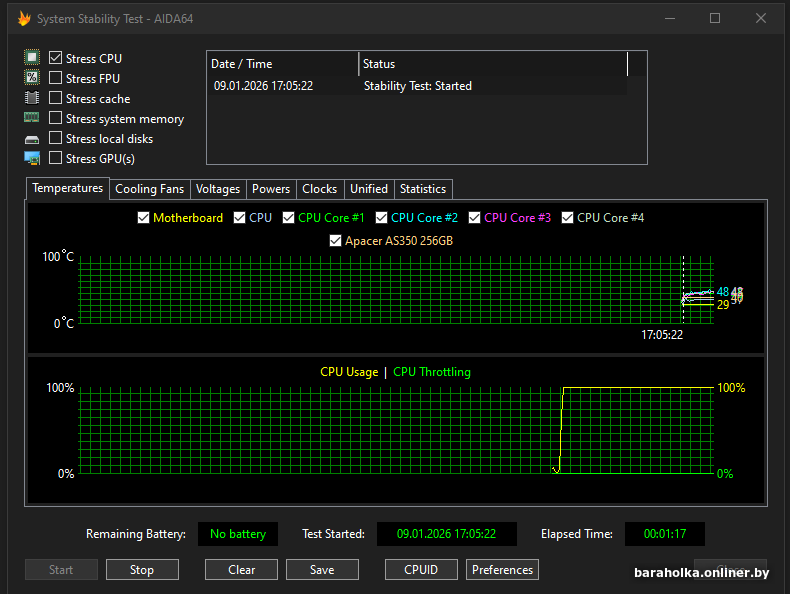Click the FPU icon beside Stress FPU

click(x=32, y=78)
